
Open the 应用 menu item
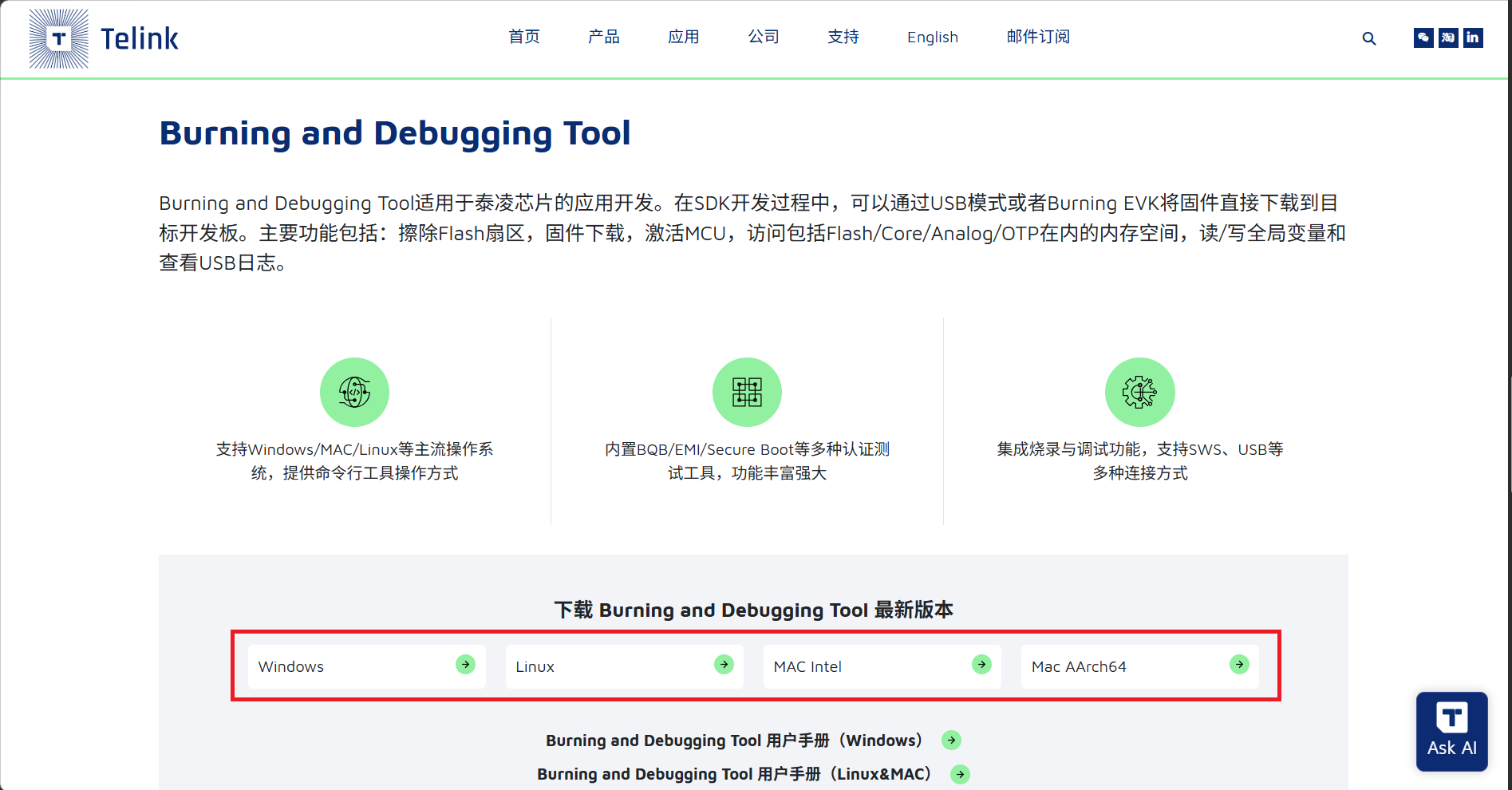click(x=684, y=37)
